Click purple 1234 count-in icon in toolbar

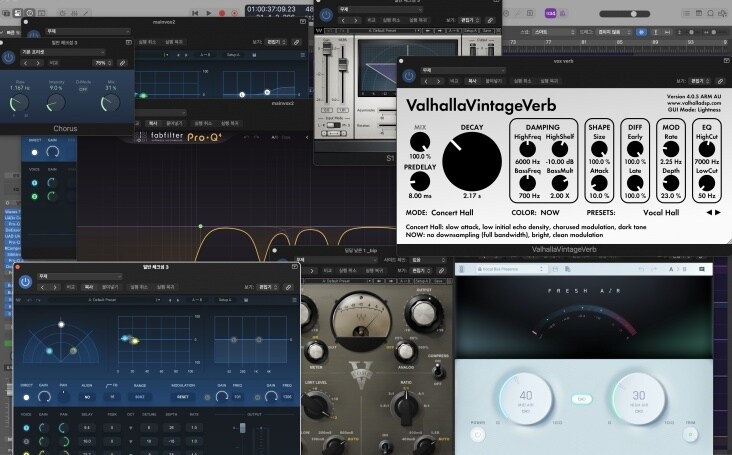pos(550,14)
